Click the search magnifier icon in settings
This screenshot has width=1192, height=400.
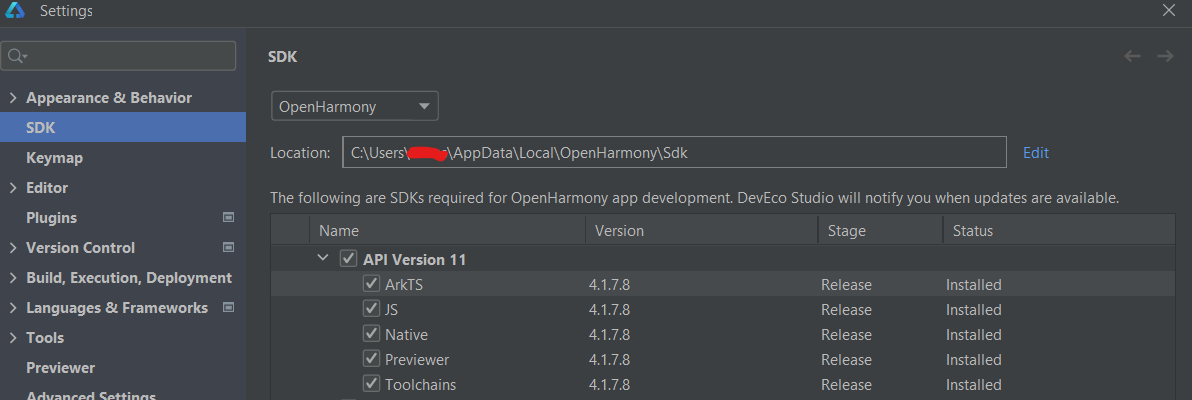17,56
